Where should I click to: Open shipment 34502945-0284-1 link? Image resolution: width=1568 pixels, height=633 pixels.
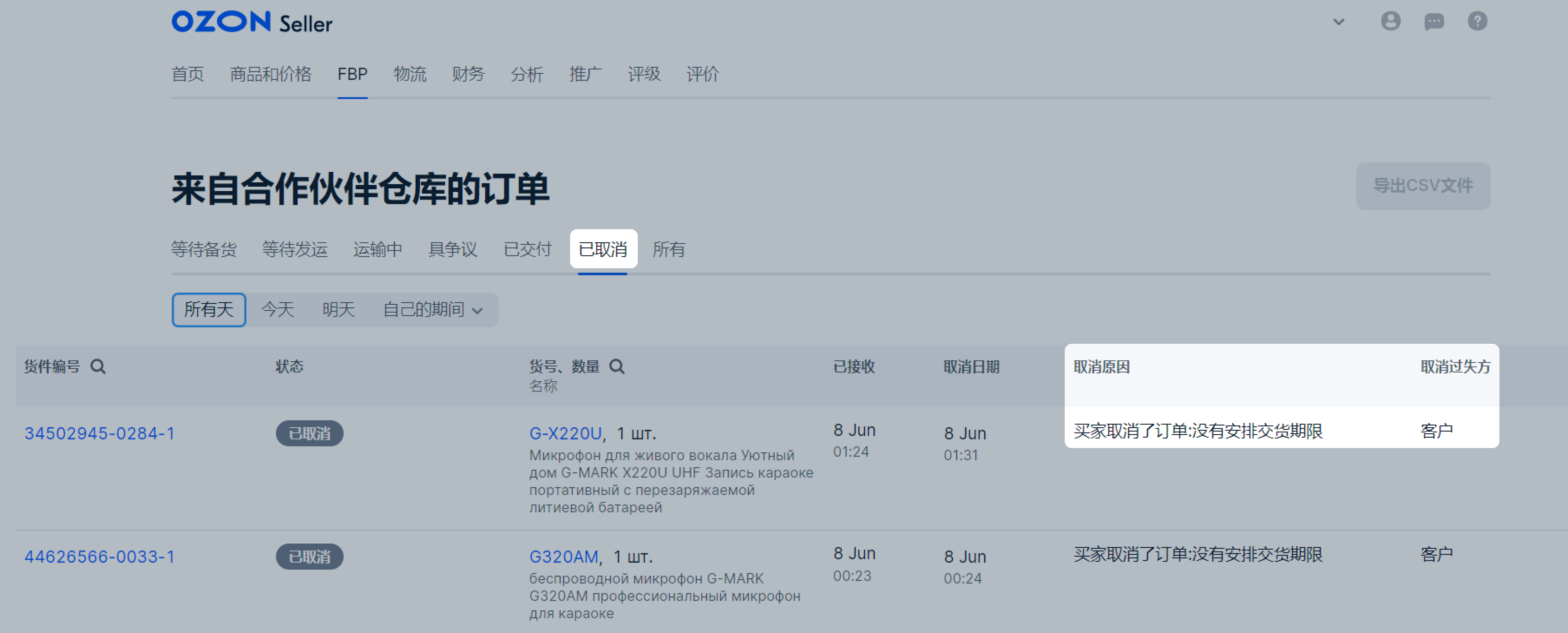[99, 433]
